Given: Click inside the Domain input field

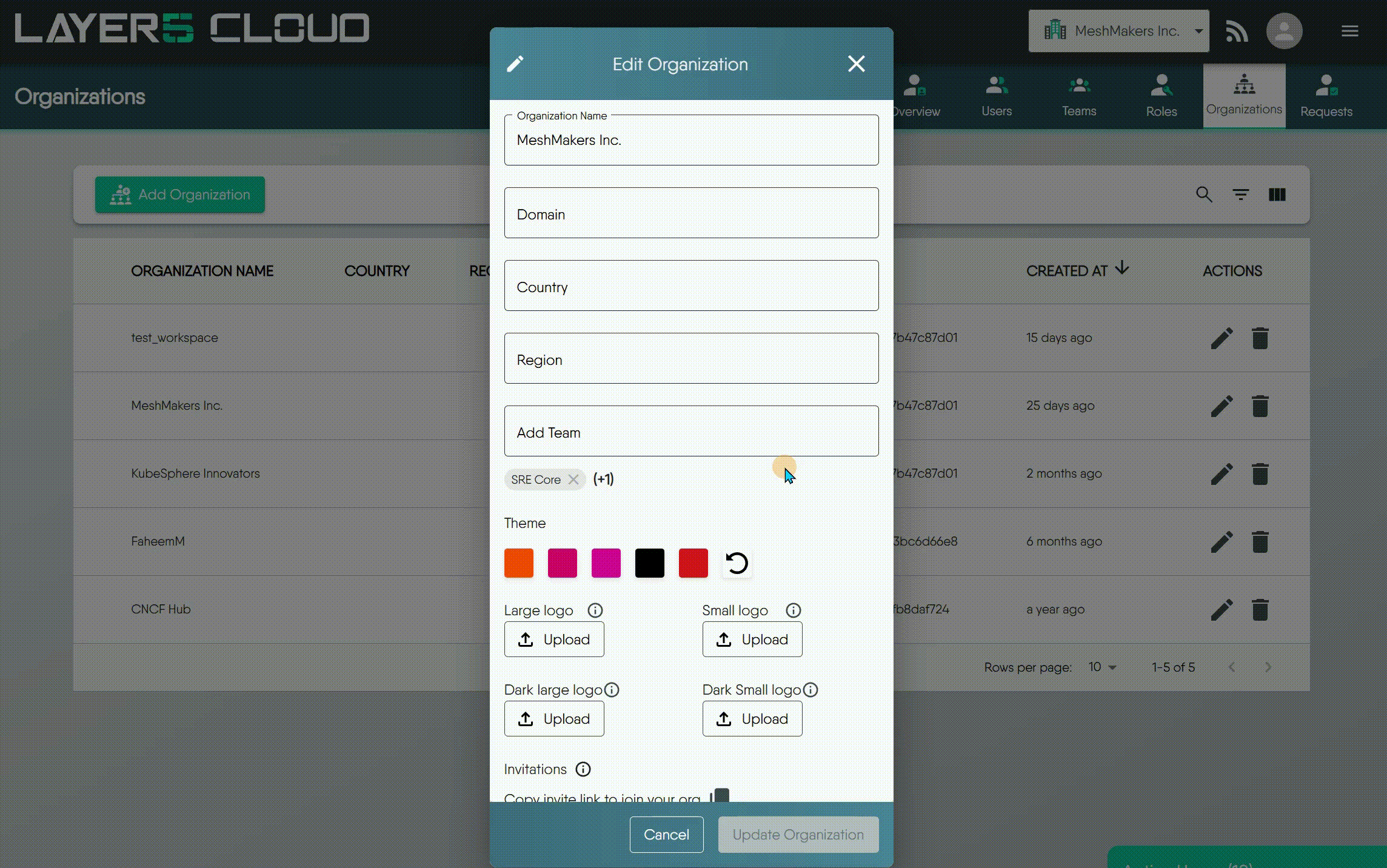Looking at the screenshot, I should [691, 213].
